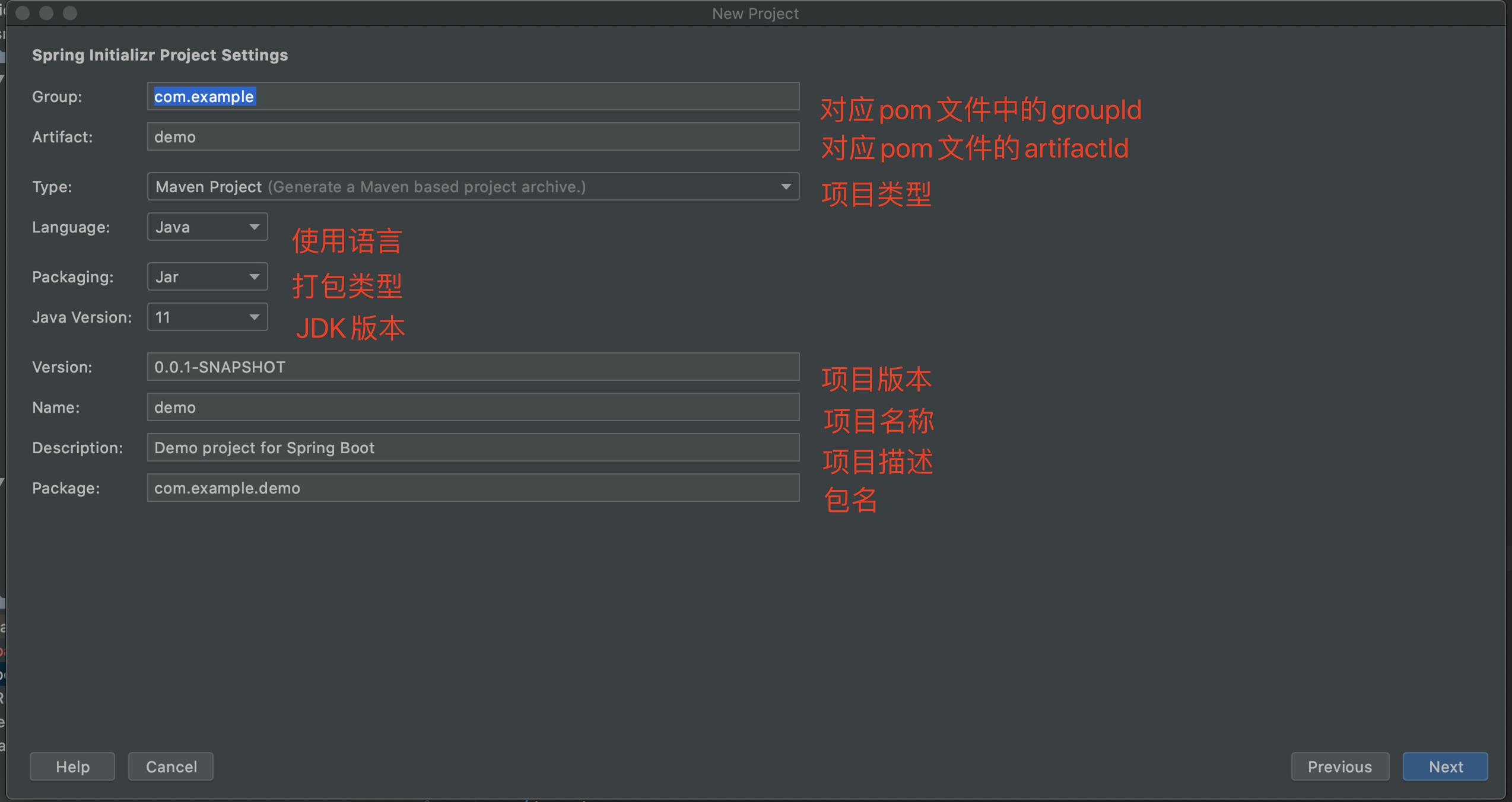The width and height of the screenshot is (1512, 802).
Task: Click the Artifact input field
Action: [x=472, y=137]
